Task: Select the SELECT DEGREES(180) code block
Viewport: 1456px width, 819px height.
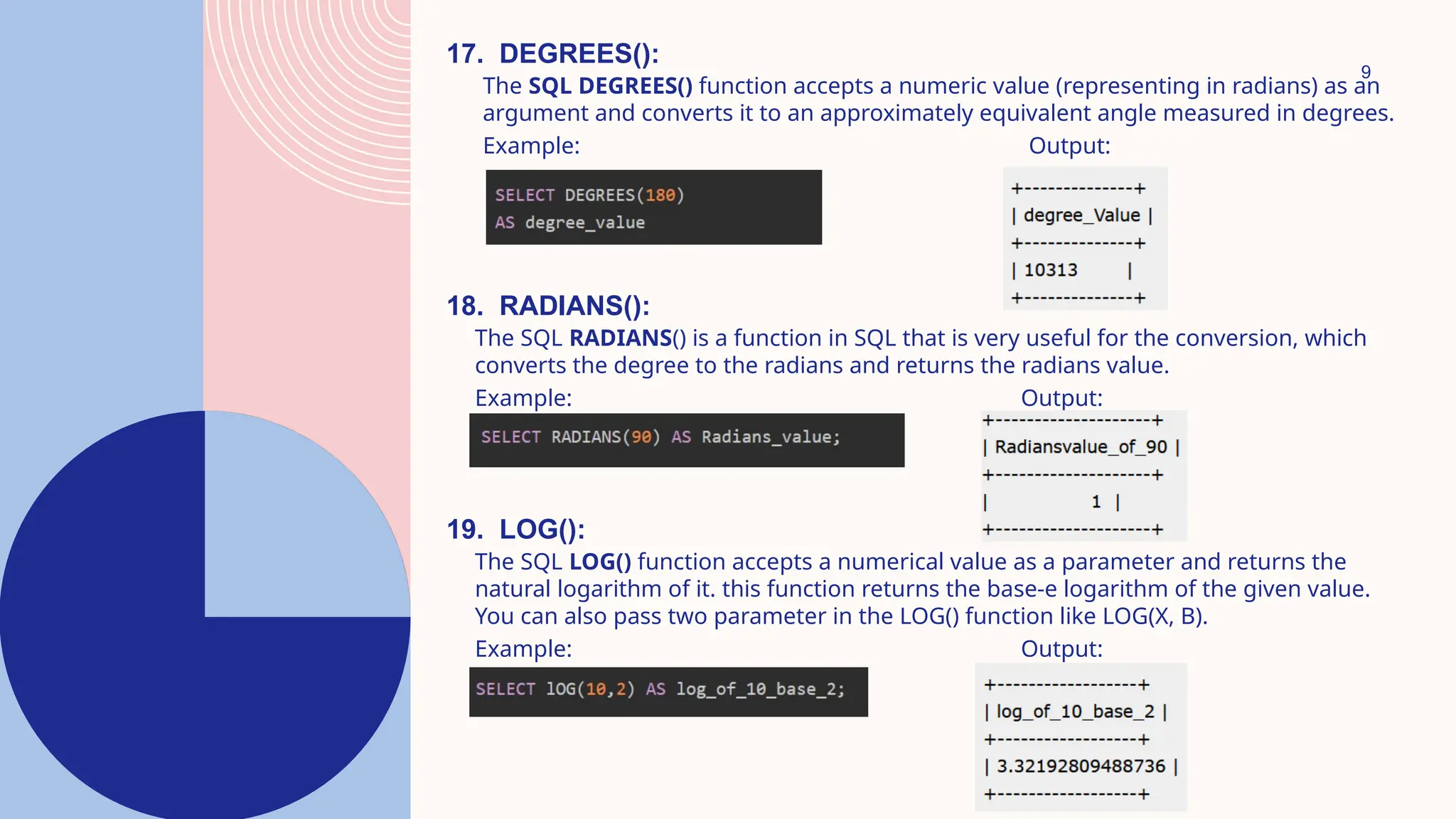Action: tap(653, 207)
